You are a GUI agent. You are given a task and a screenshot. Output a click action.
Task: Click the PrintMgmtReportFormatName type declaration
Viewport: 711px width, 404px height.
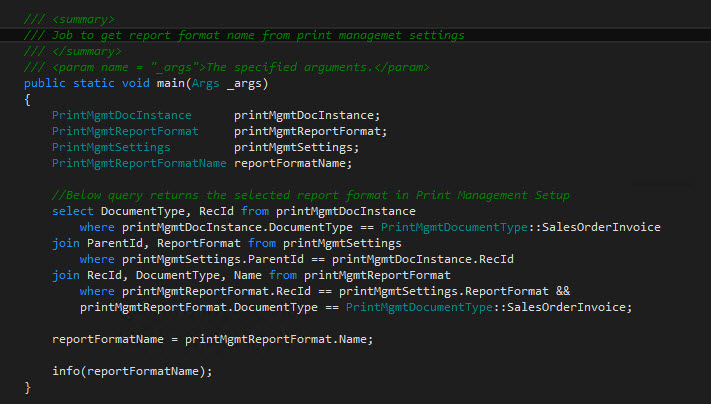[138, 163]
